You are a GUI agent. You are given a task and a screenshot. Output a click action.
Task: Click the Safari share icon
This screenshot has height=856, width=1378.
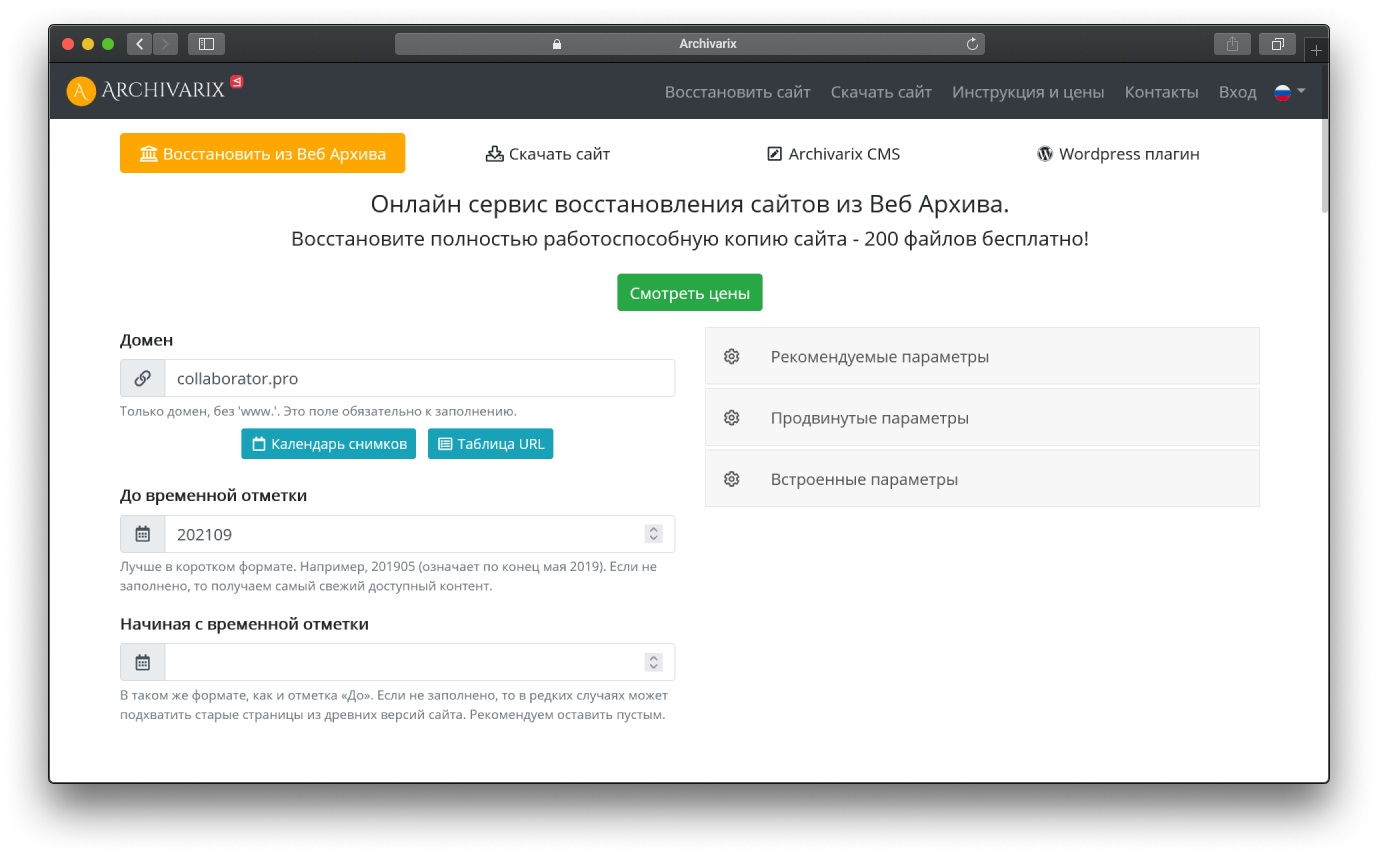1232,44
